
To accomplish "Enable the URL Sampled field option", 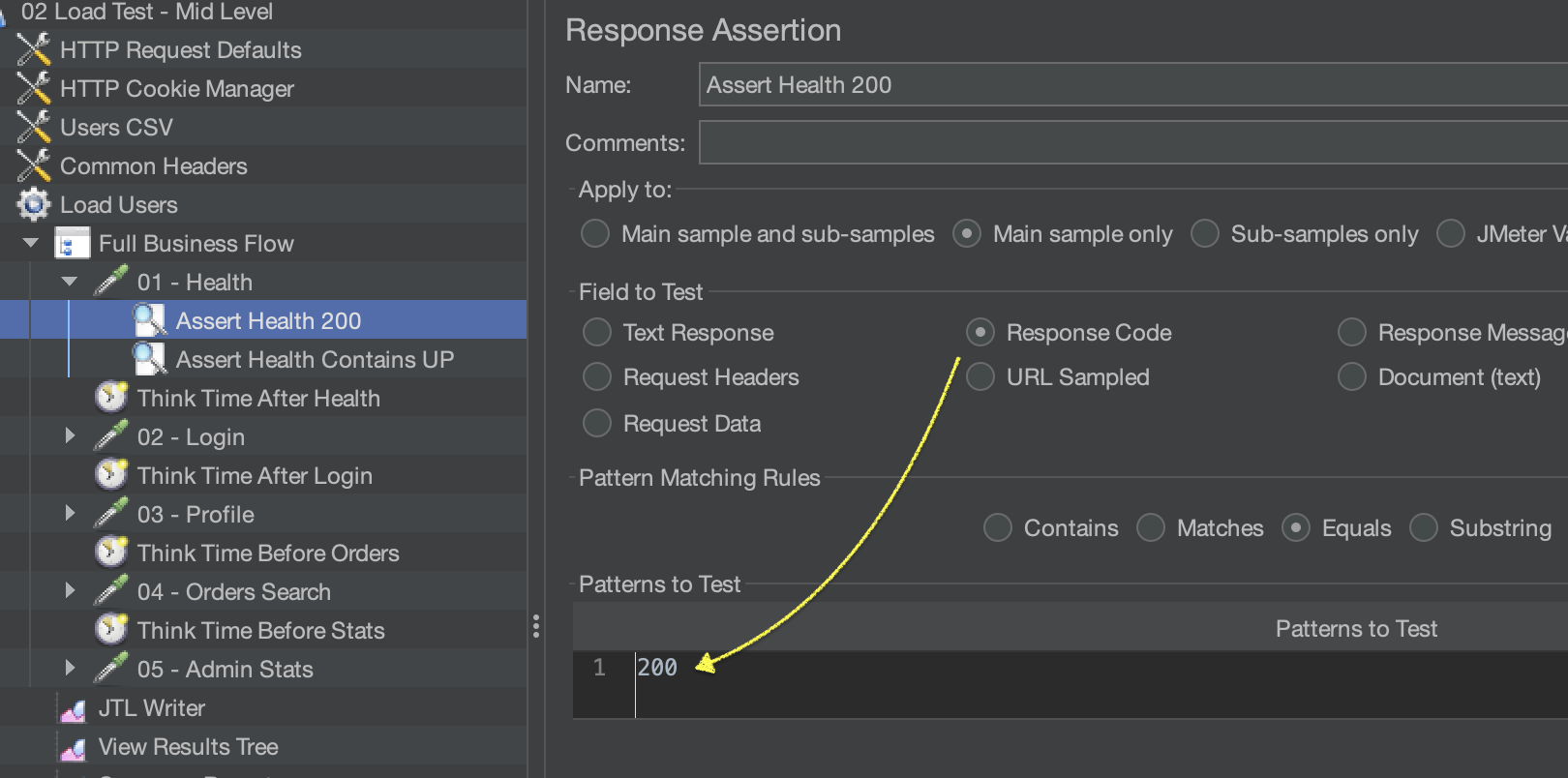I will (980, 377).
